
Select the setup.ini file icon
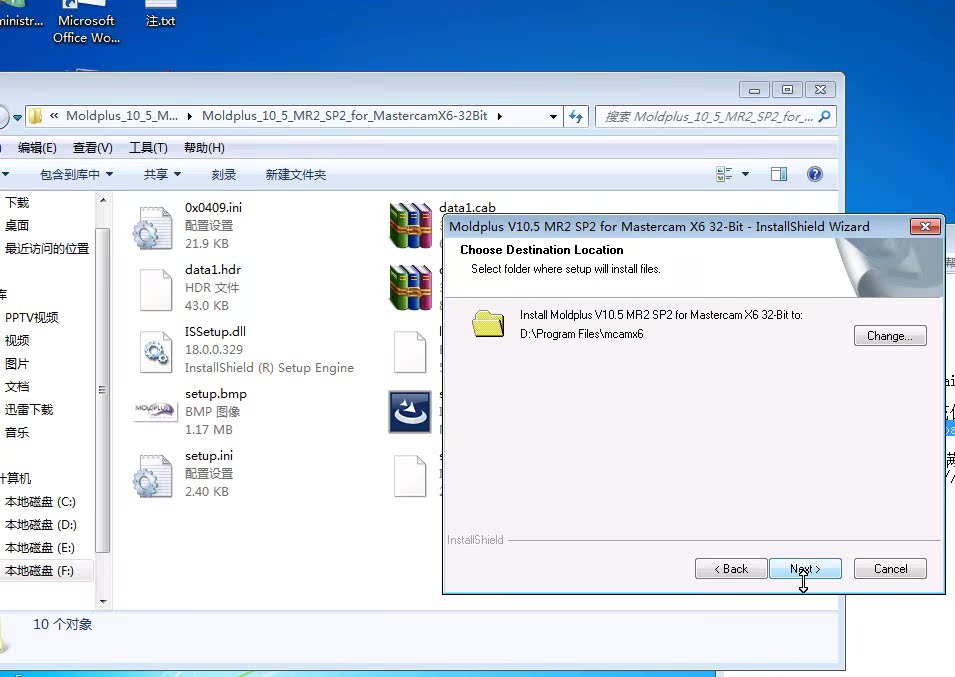click(x=153, y=476)
